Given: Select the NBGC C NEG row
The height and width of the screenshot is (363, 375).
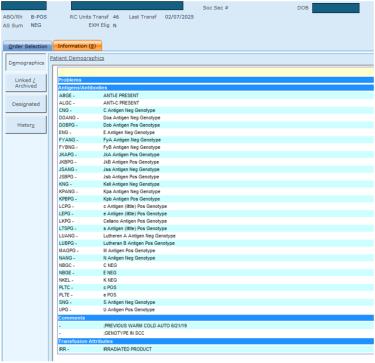Looking at the screenshot, I should point(216,265).
